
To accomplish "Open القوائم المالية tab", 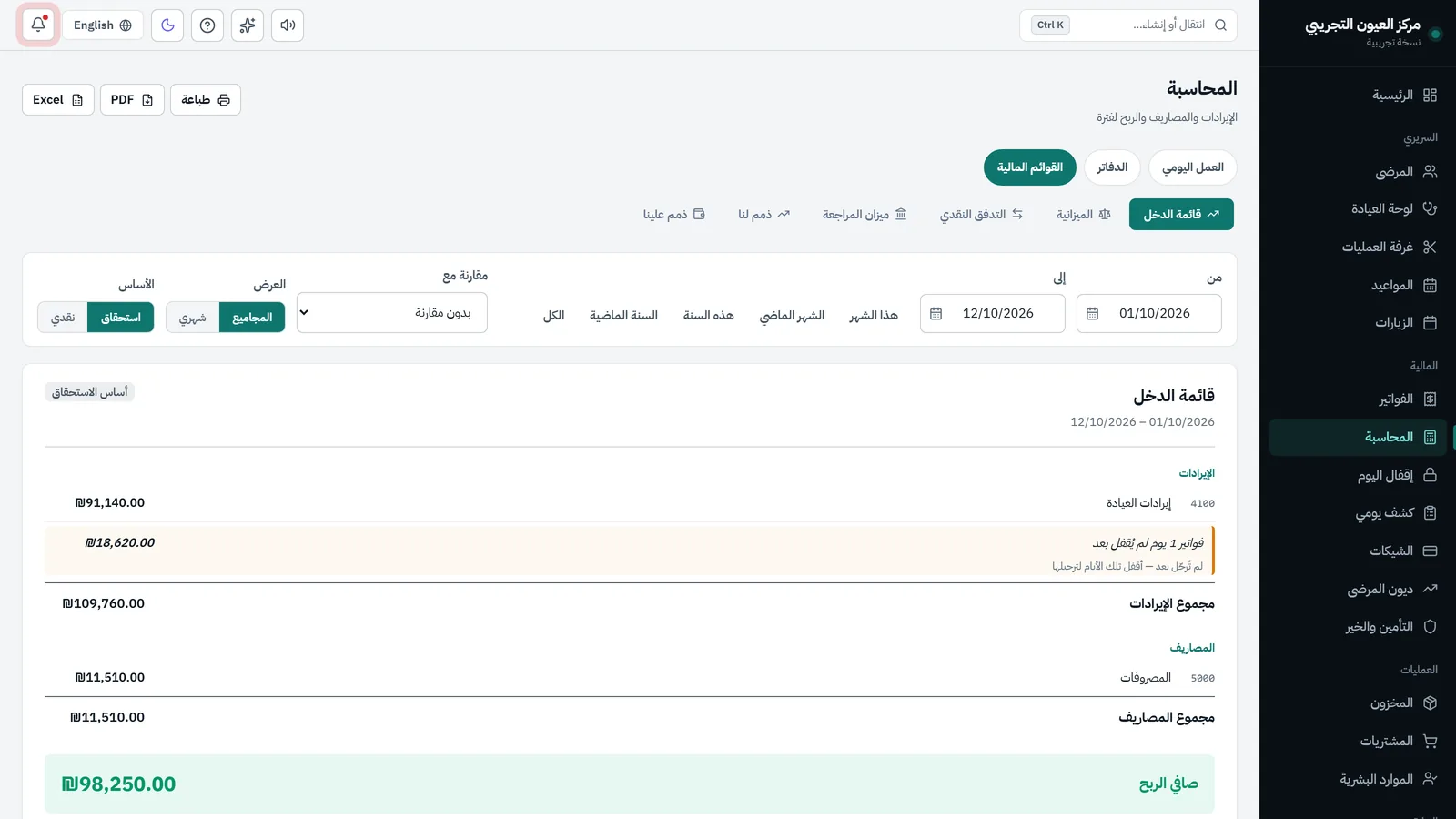I will pos(1030,167).
